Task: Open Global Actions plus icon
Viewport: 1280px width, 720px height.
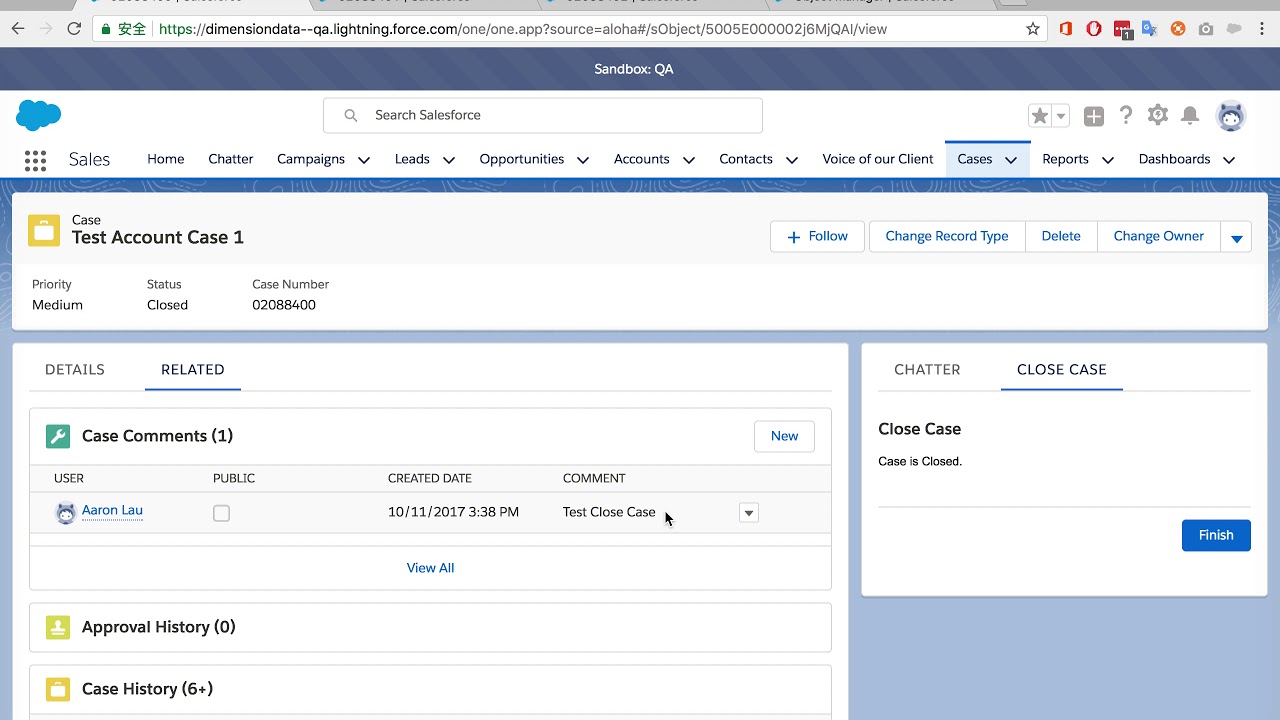Action: coord(1094,116)
